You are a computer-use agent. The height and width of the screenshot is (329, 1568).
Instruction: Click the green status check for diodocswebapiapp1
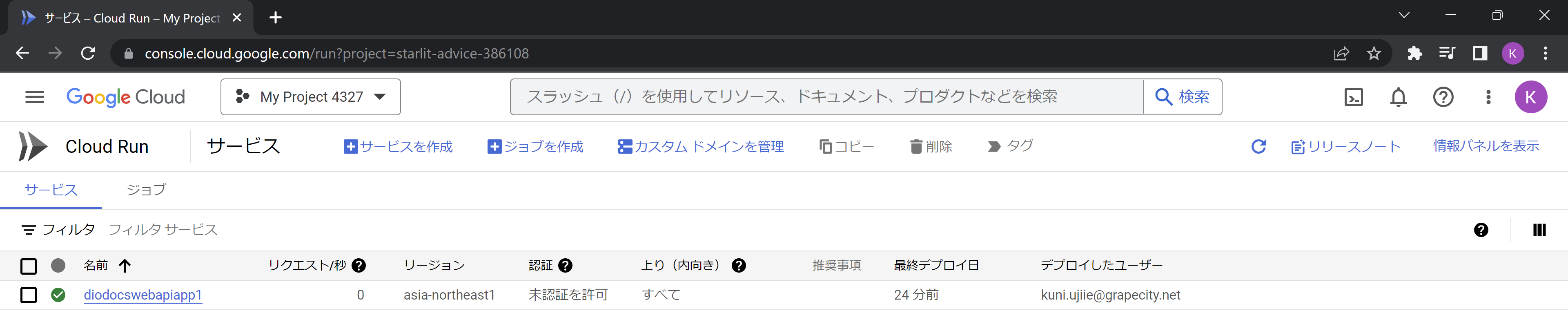(x=58, y=295)
